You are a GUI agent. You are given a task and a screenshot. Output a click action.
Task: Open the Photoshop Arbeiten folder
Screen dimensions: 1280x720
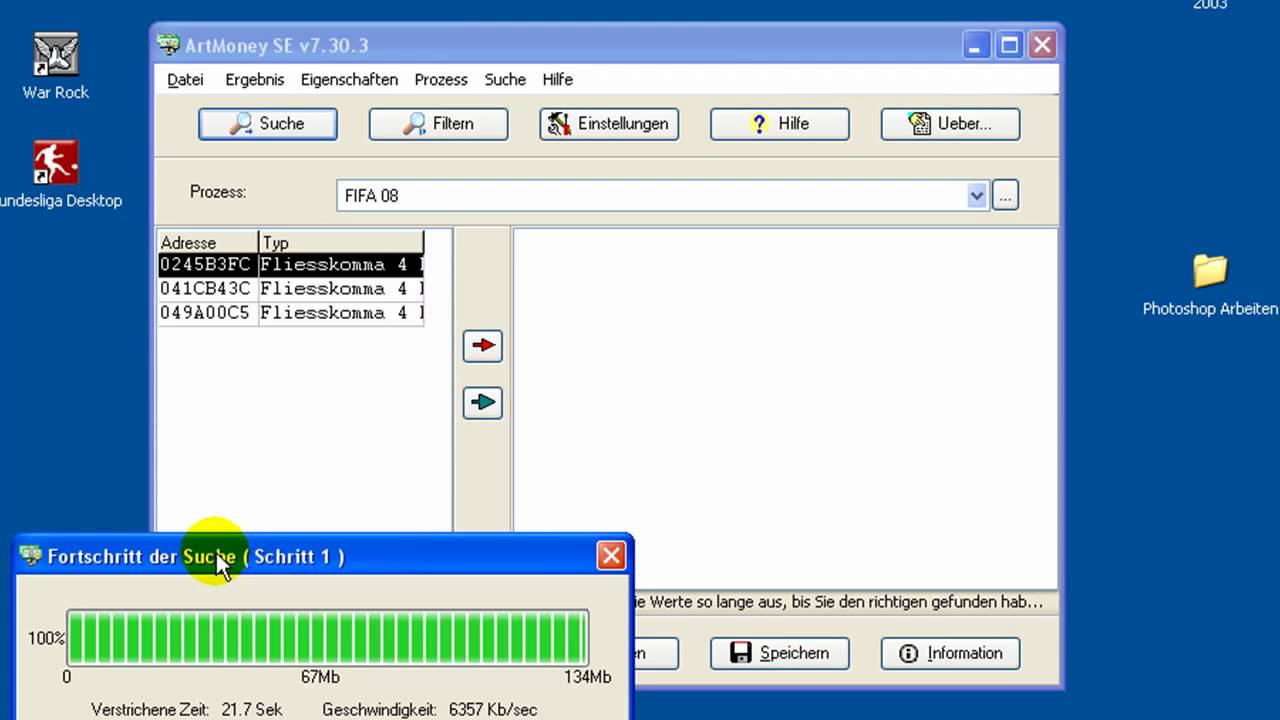[x=1210, y=270]
